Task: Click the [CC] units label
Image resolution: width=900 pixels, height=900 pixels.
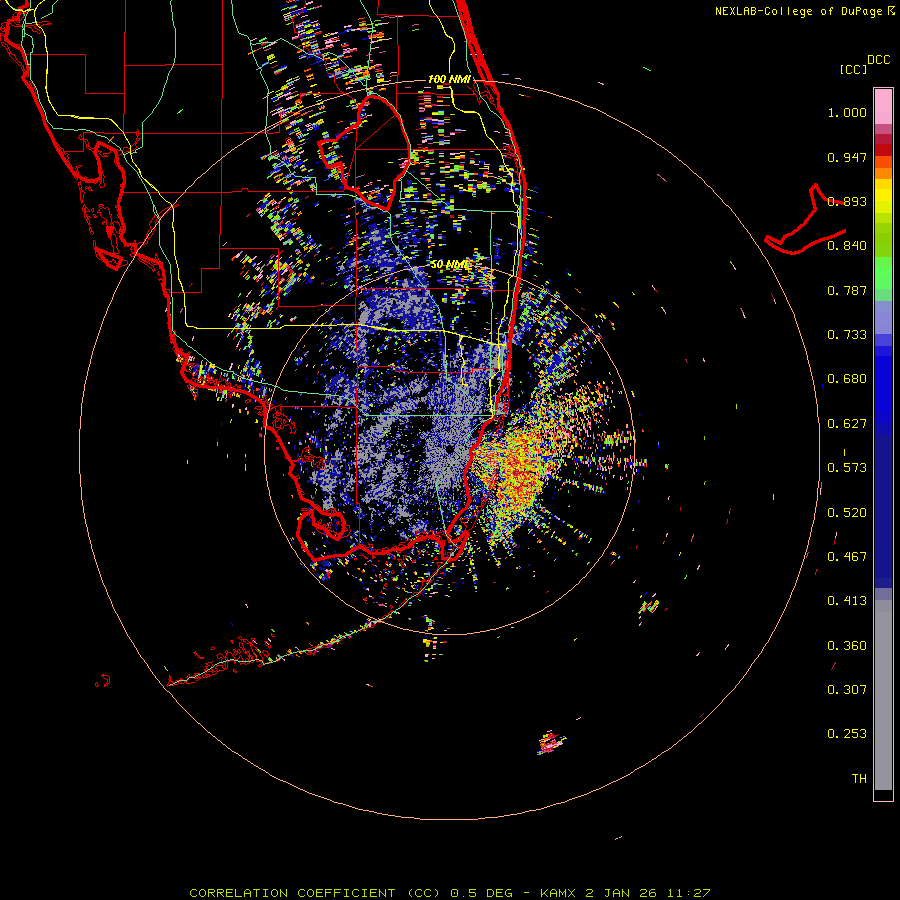Action: click(854, 69)
